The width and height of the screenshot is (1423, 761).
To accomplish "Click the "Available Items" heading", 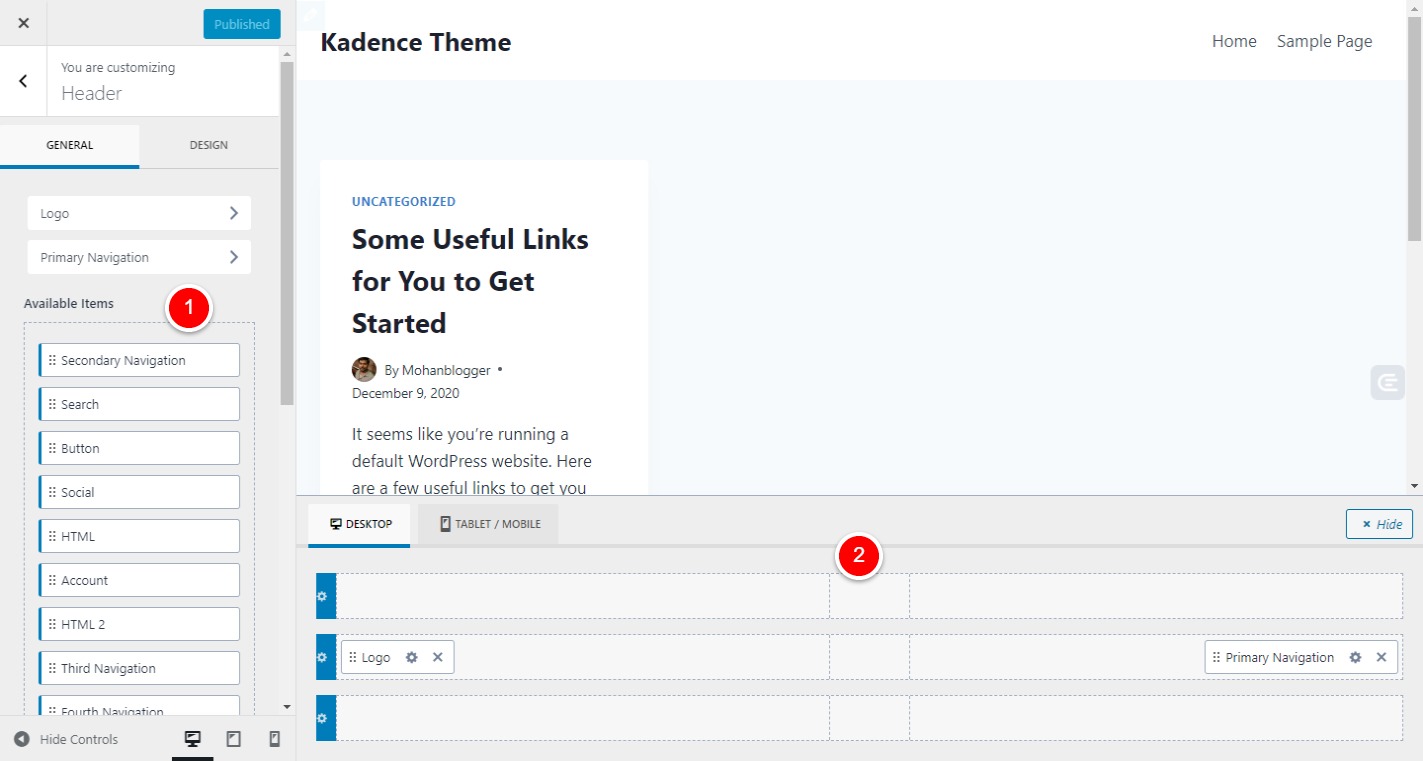I will tap(69, 303).
